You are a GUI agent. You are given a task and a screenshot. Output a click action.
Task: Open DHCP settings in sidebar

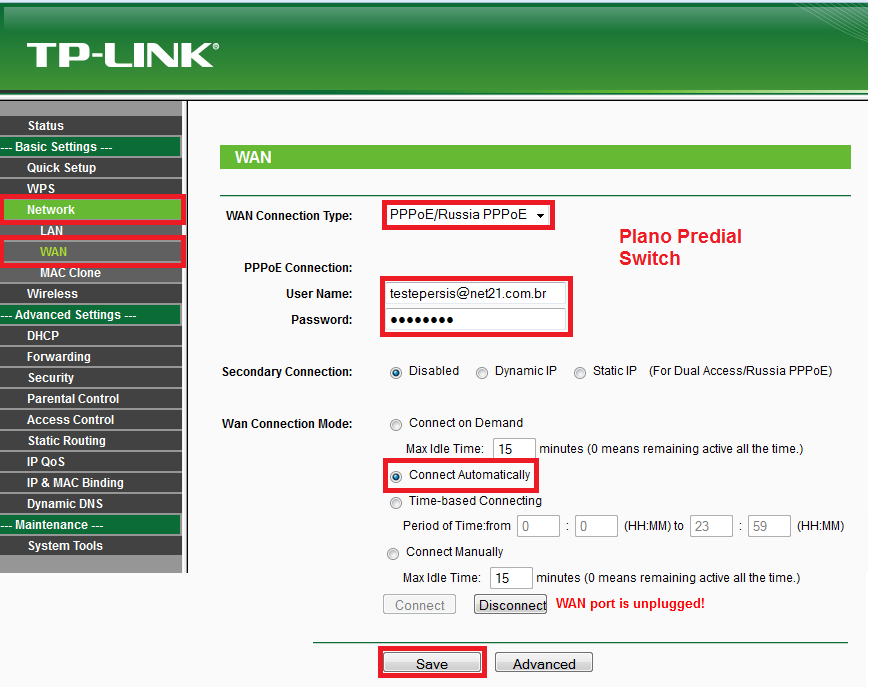tap(91, 335)
